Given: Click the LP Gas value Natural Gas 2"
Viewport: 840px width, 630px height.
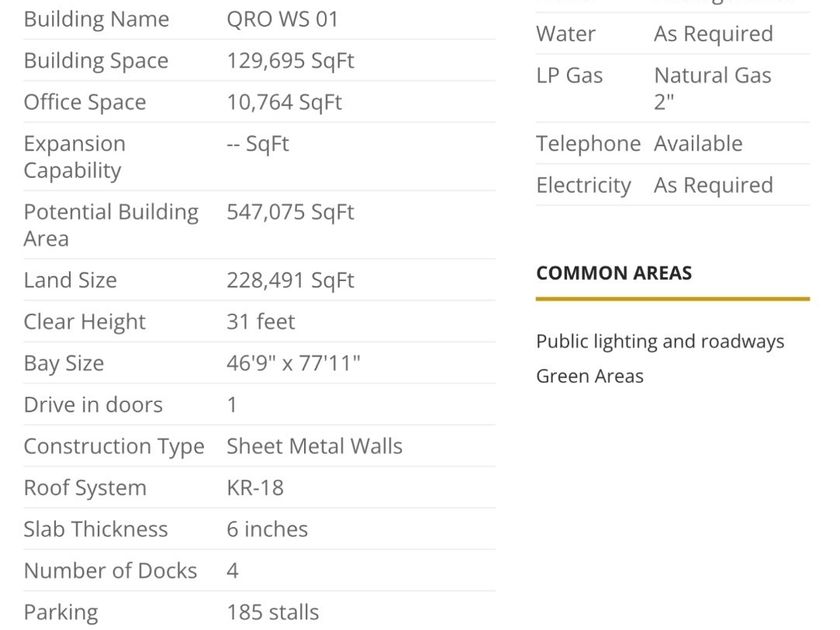Looking at the screenshot, I should [712, 88].
